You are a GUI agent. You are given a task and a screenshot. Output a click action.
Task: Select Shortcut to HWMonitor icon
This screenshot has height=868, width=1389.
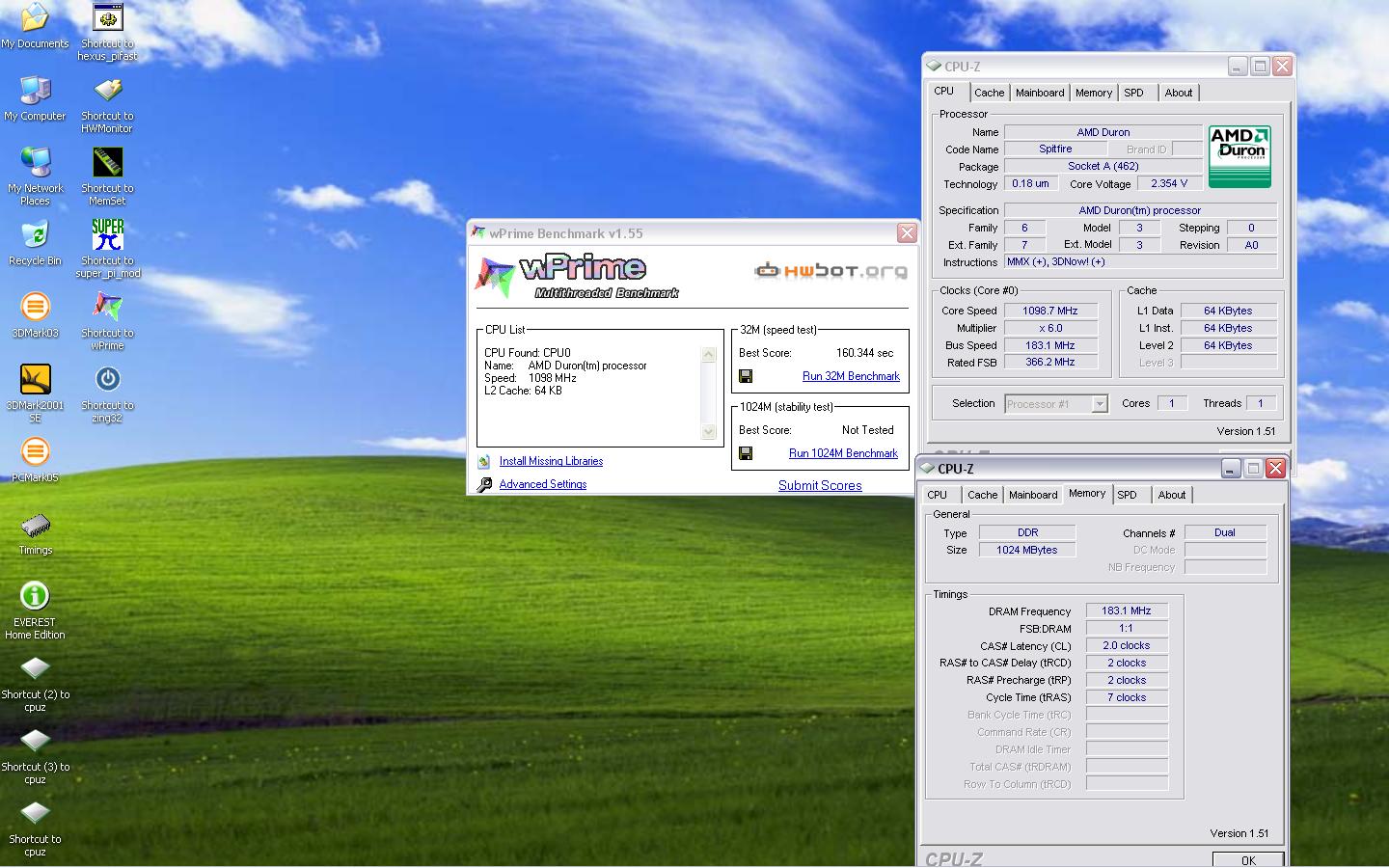click(107, 103)
